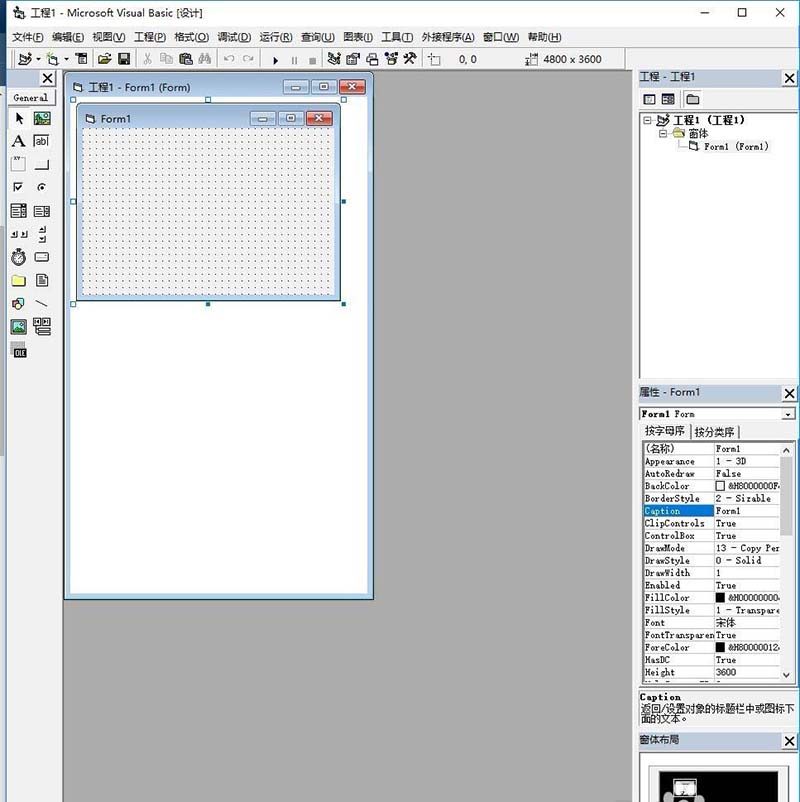The image size is (800, 802).
Task: Click the Start button to run the project
Action: (x=276, y=59)
